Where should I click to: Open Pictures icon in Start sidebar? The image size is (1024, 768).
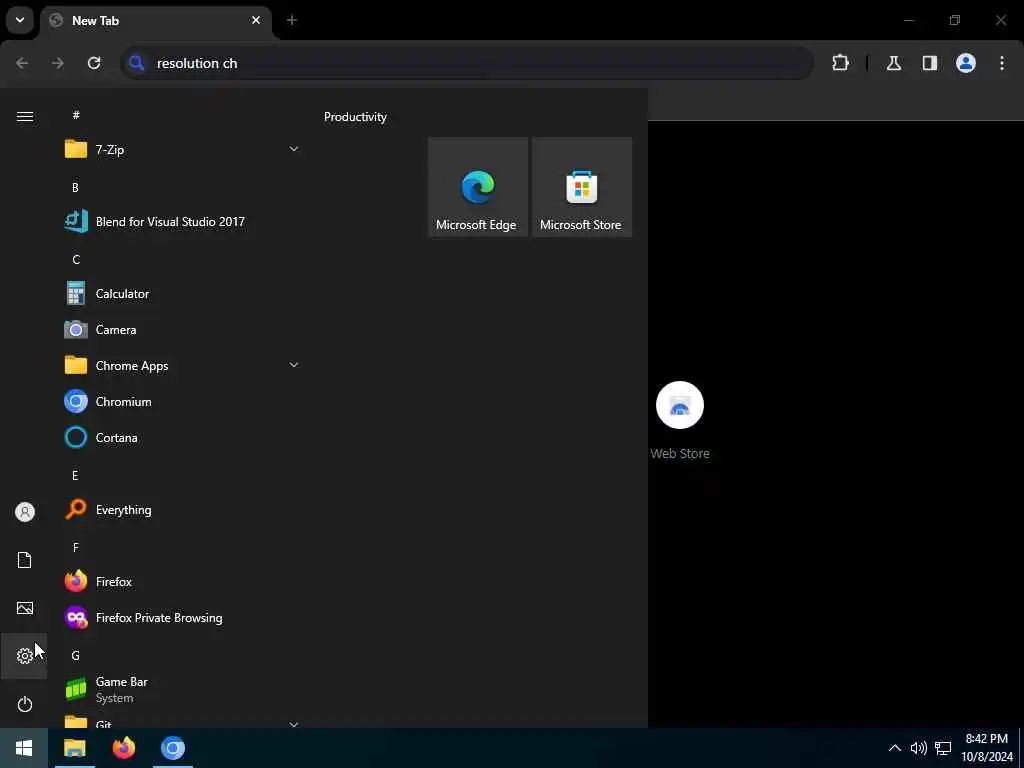tap(25, 608)
